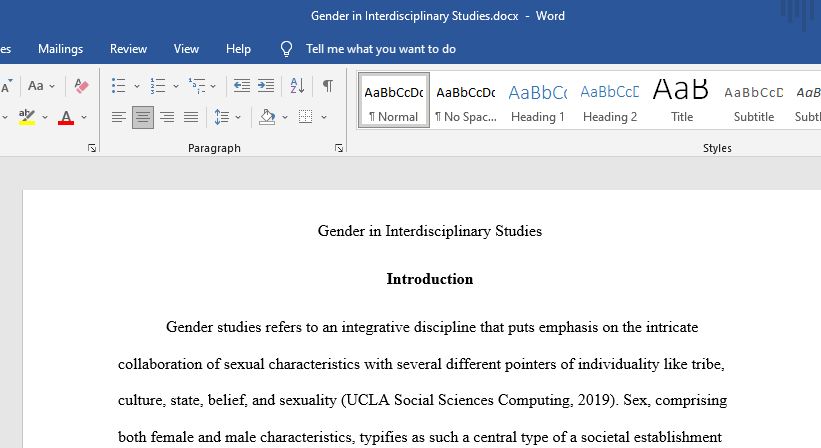821x448 pixels.
Task: Apply the Subtitle style
Action: [754, 100]
